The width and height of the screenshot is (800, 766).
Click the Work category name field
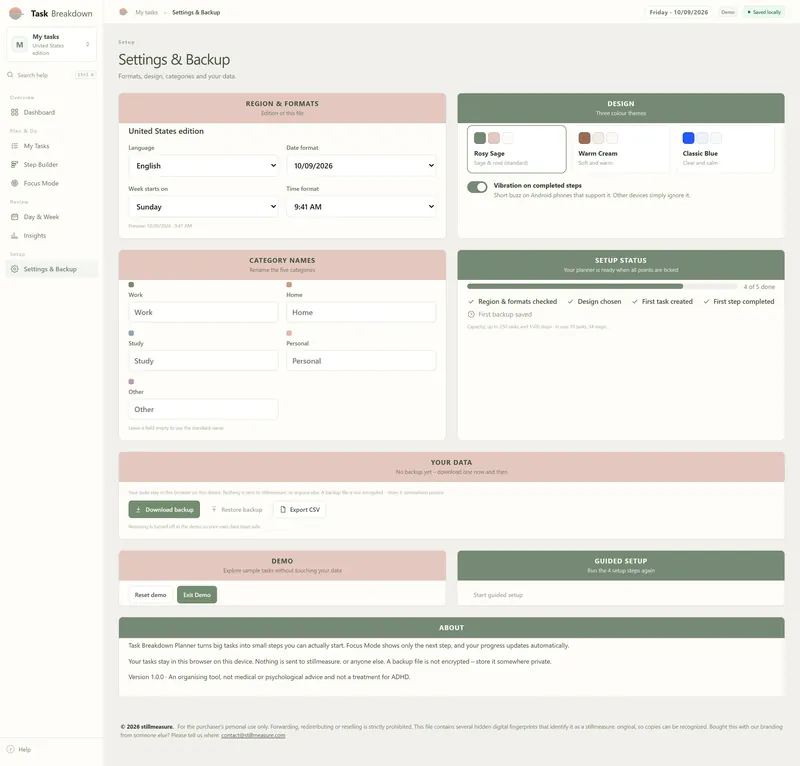(x=203, y=312)
